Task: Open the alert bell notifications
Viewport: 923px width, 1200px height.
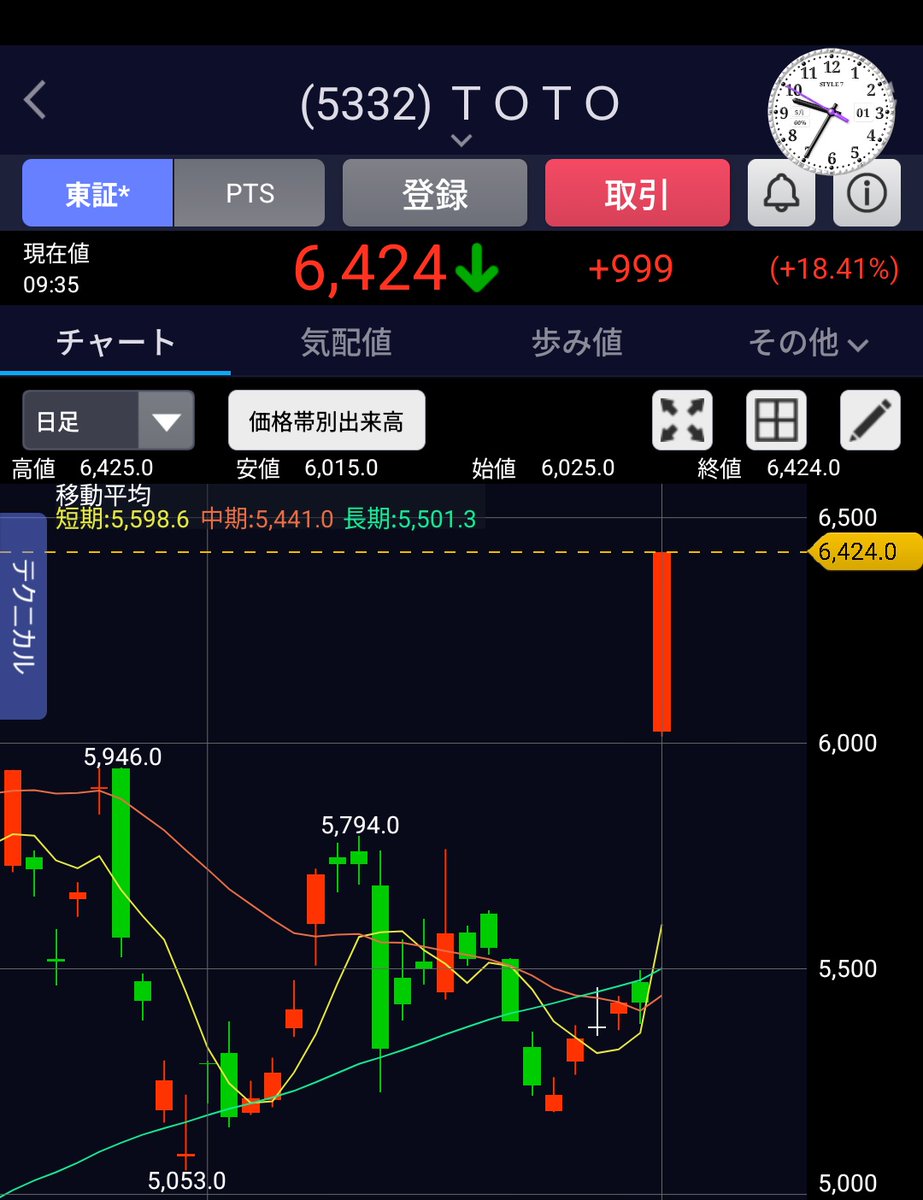Action: click(781, 194)
